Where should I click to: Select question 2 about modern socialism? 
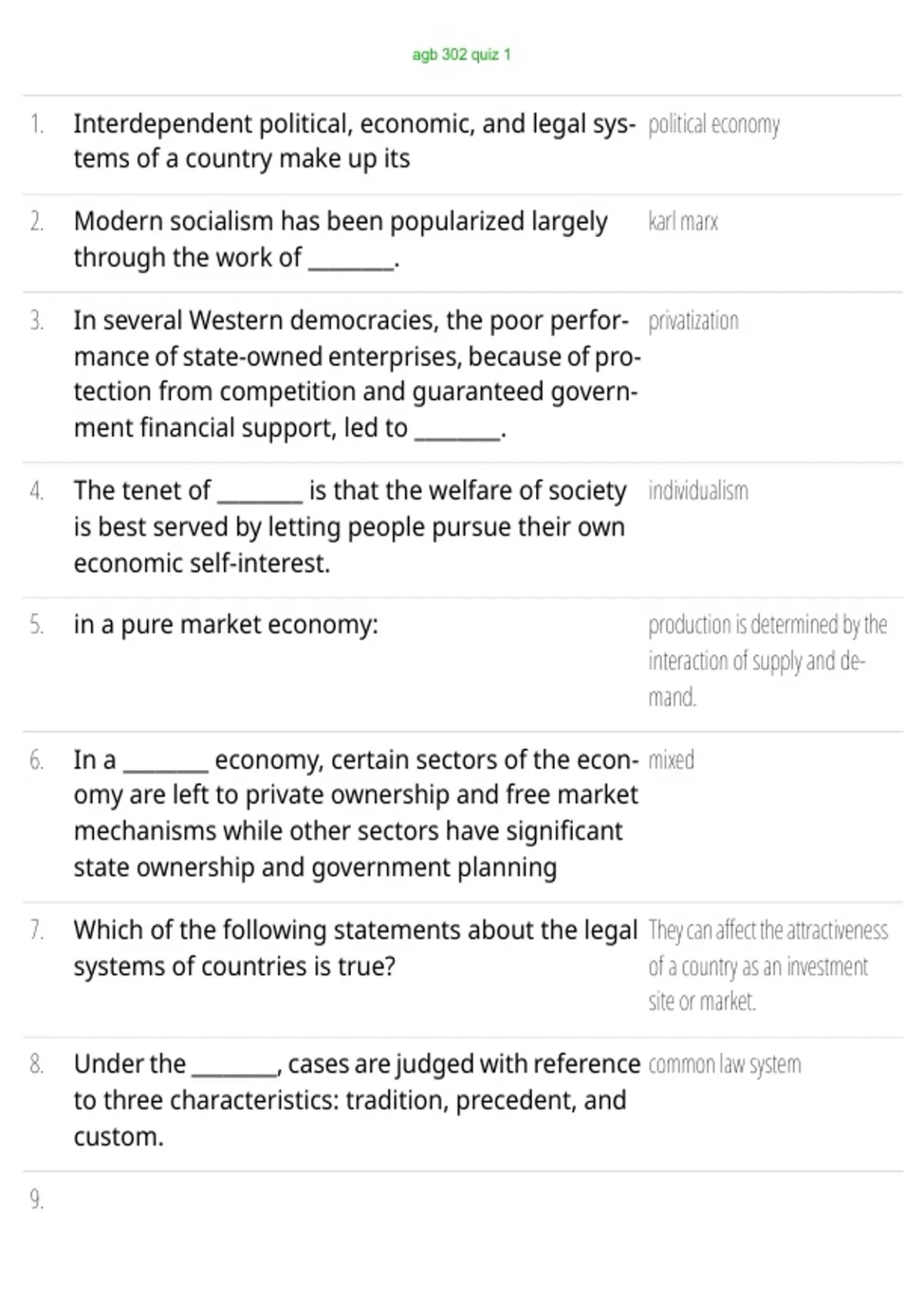coord(340,239)
